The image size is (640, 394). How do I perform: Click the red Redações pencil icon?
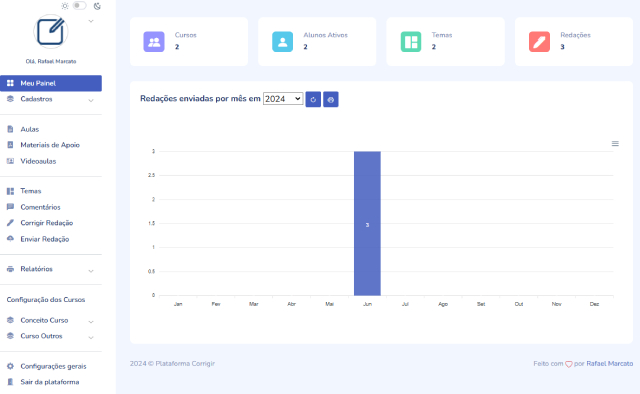(539, 42)
